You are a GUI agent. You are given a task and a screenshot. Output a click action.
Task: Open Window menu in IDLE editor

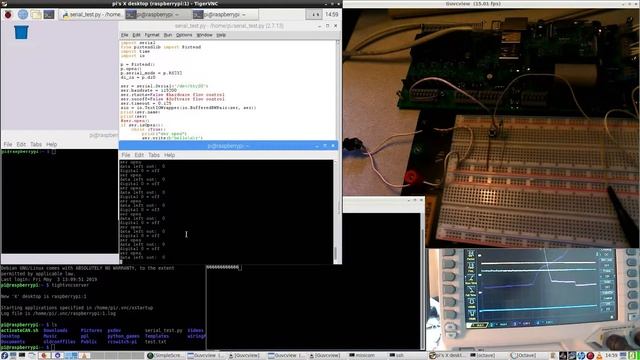point(204,35)
